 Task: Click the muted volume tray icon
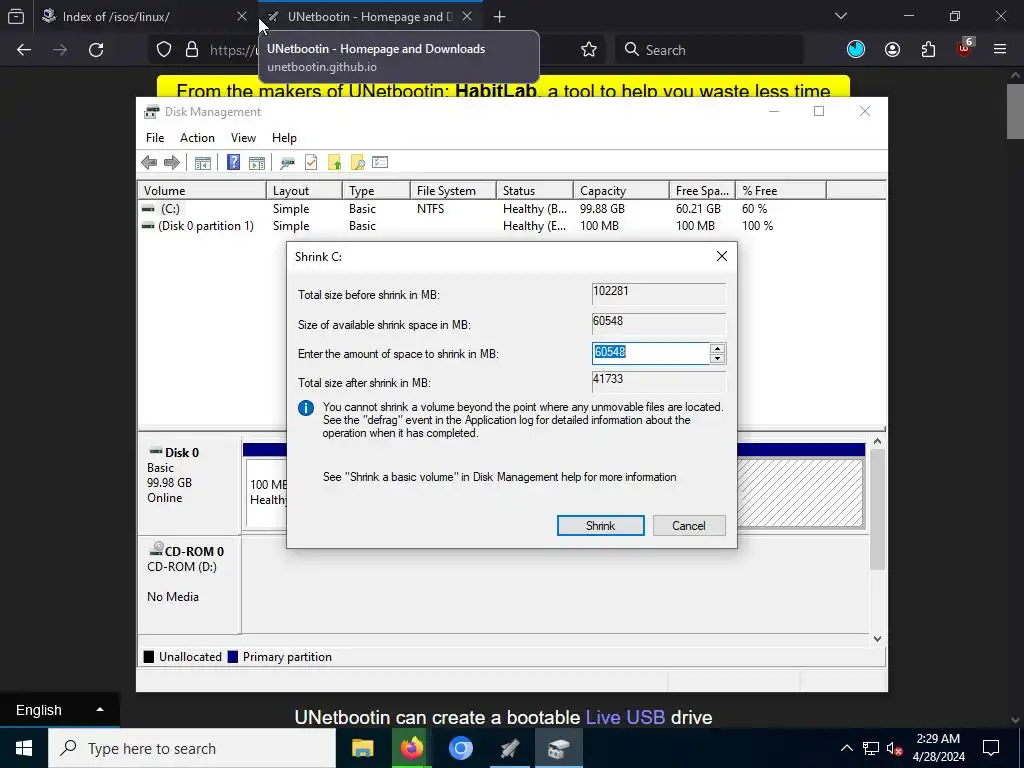(894, 749)
